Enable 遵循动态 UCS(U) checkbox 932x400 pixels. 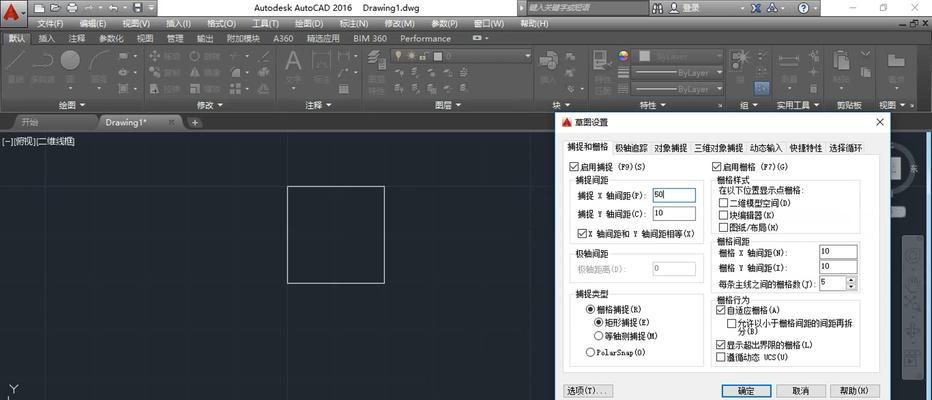[721, 357]
